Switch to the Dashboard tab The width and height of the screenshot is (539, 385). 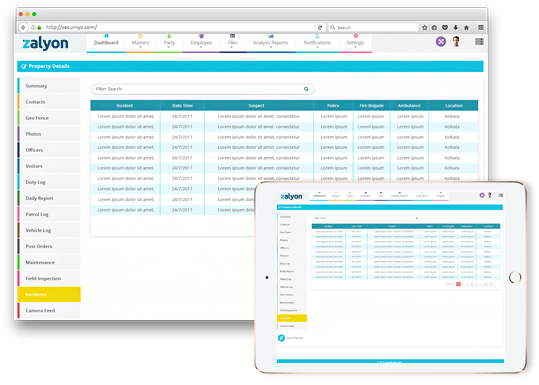click(106, 43)
